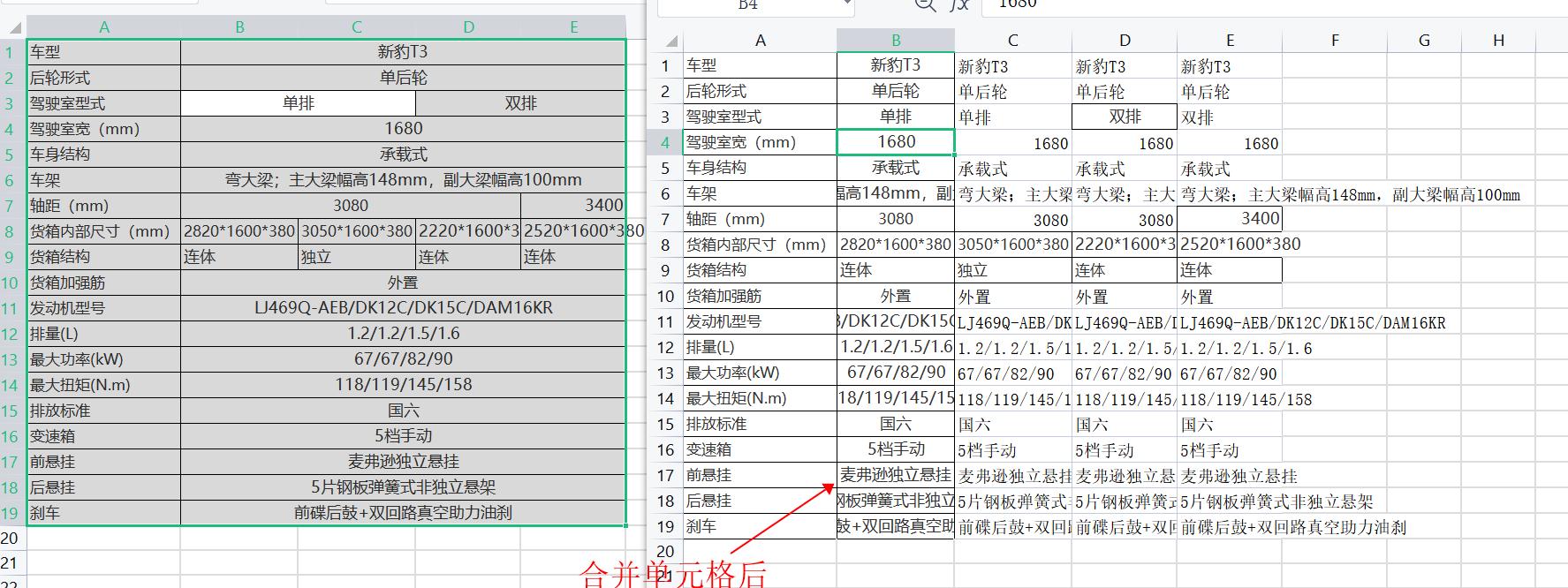Click active cell B4 1680 in white sheet
Image resolution: width=1568 pixels, height=588 pixels.
[896, 142]
